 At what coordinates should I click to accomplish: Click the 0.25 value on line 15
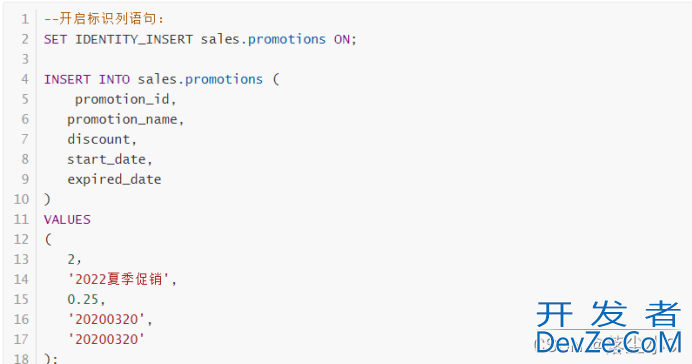[x=83, y=299]
